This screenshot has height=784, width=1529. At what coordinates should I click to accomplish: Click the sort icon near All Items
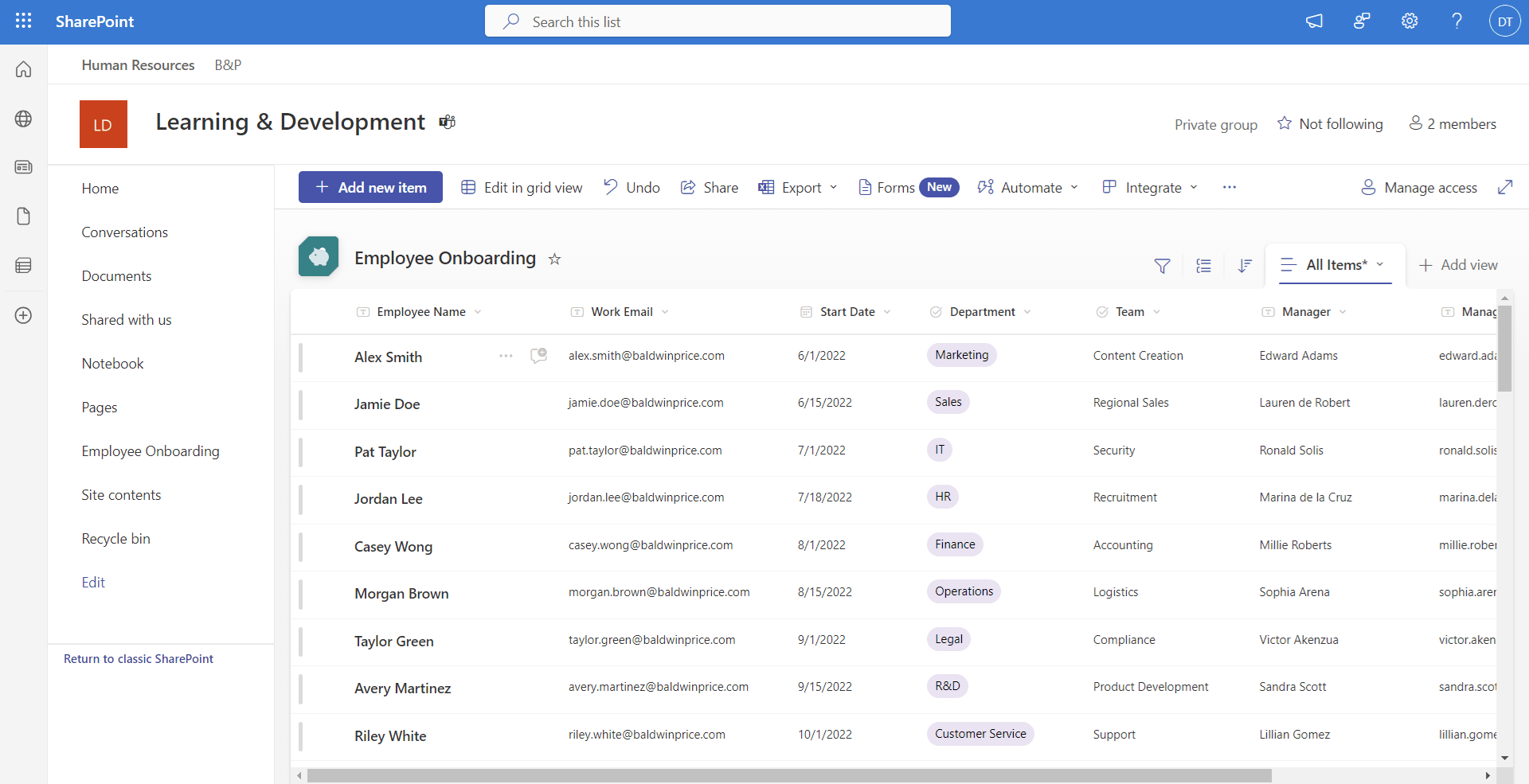click(x=1245, y=266)
